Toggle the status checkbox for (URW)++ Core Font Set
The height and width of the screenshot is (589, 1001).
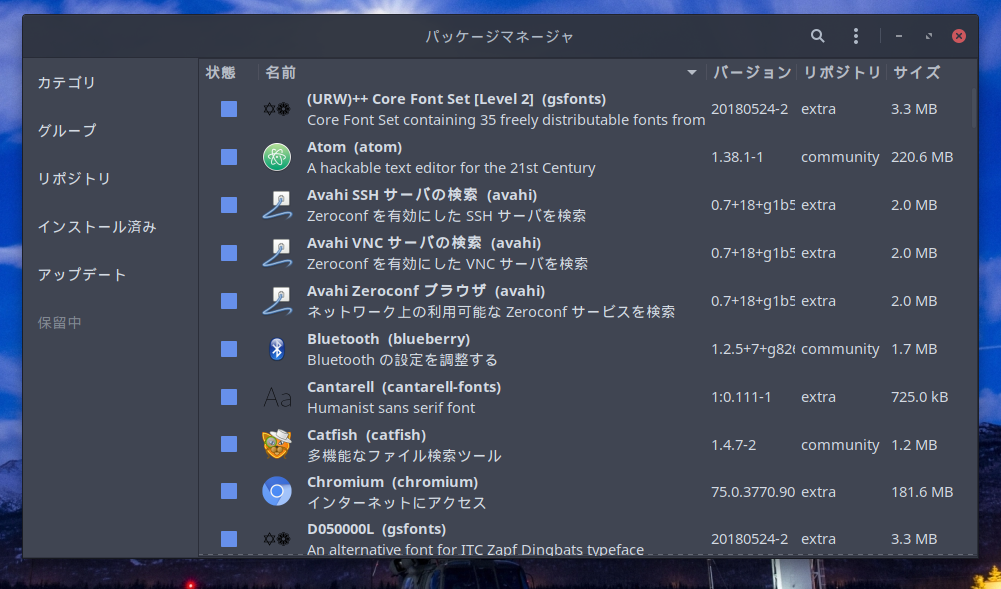(229, 109)
